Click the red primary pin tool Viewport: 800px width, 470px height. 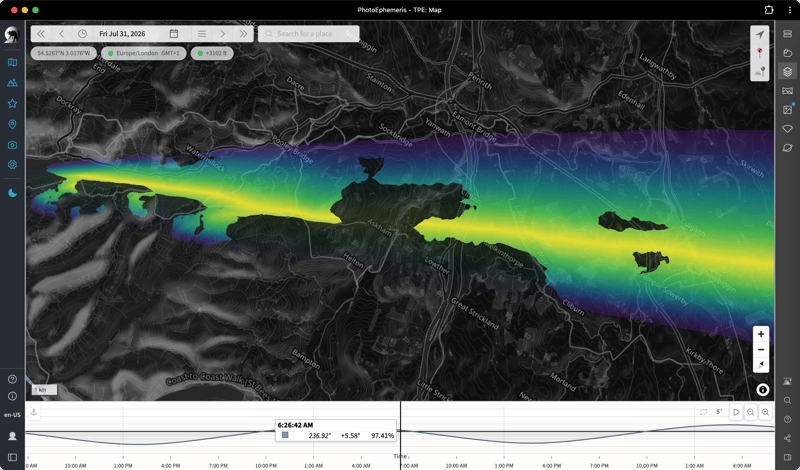[760, 53]
